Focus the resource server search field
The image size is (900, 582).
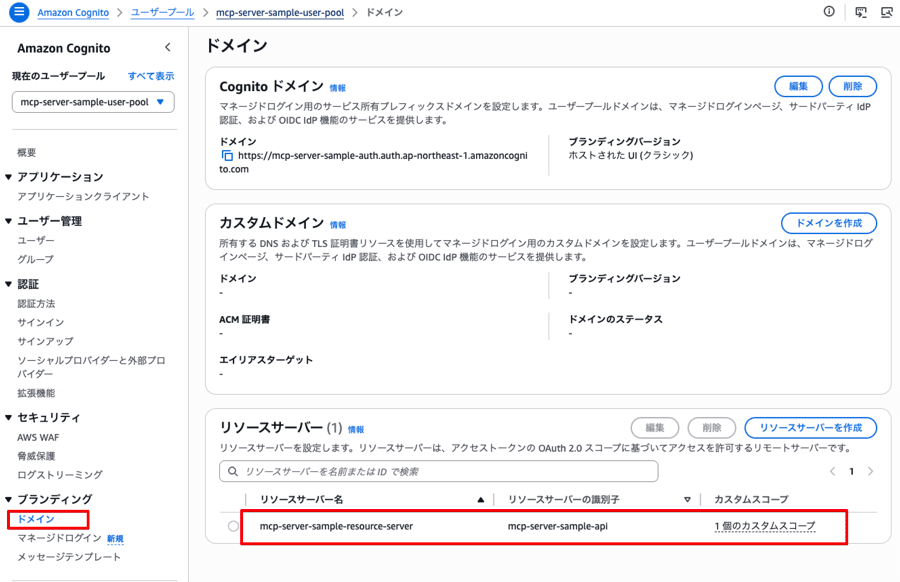click(x=439, y=471)
